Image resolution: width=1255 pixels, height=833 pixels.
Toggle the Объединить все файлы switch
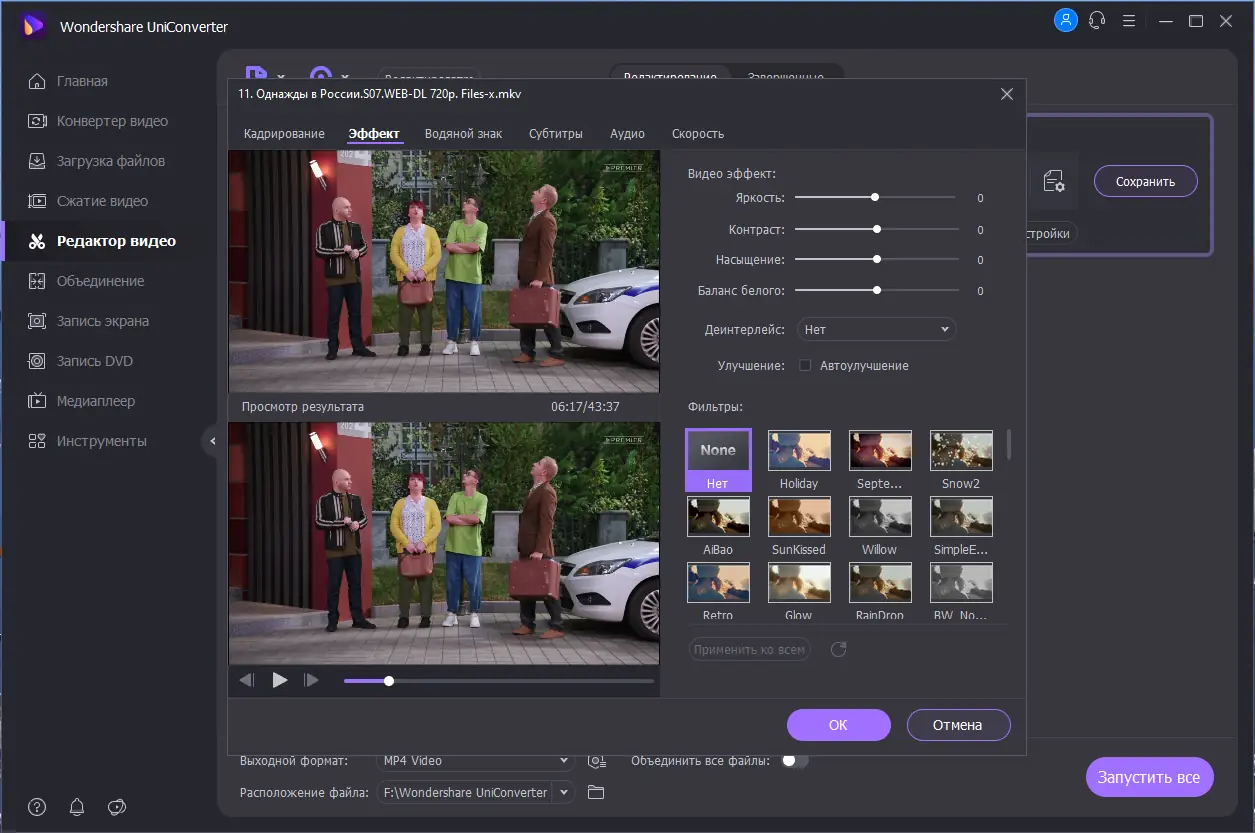[x=794, y=761]
